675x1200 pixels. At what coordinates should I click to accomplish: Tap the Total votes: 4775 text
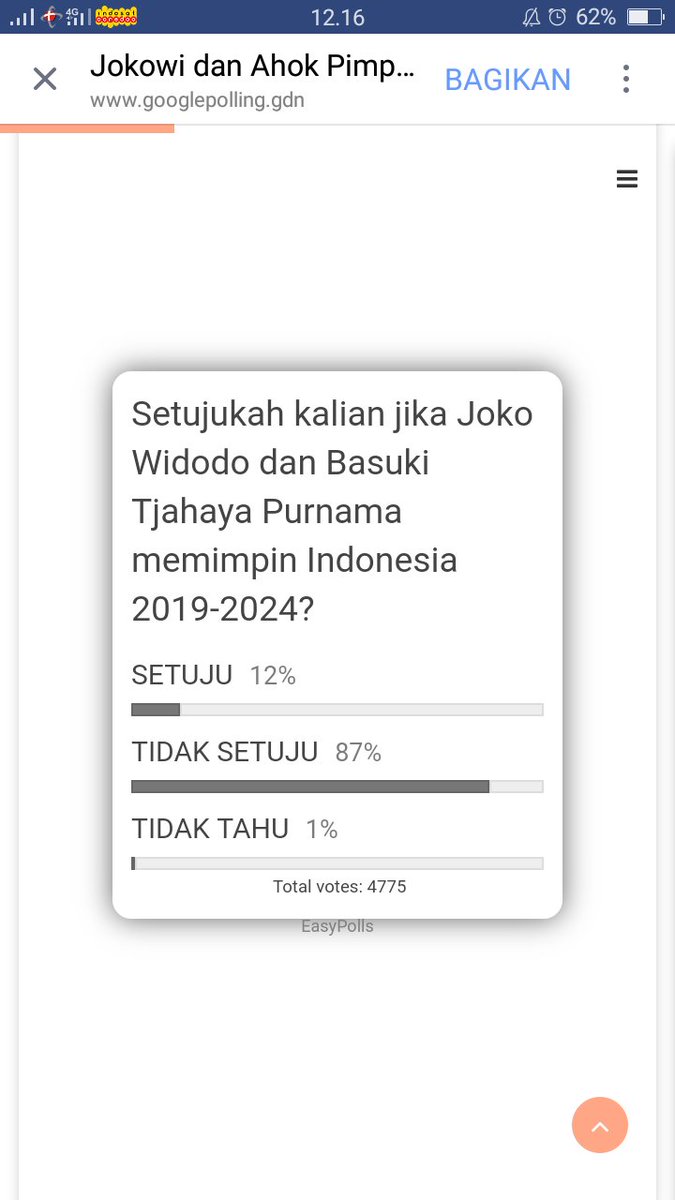tap(339, 886)
